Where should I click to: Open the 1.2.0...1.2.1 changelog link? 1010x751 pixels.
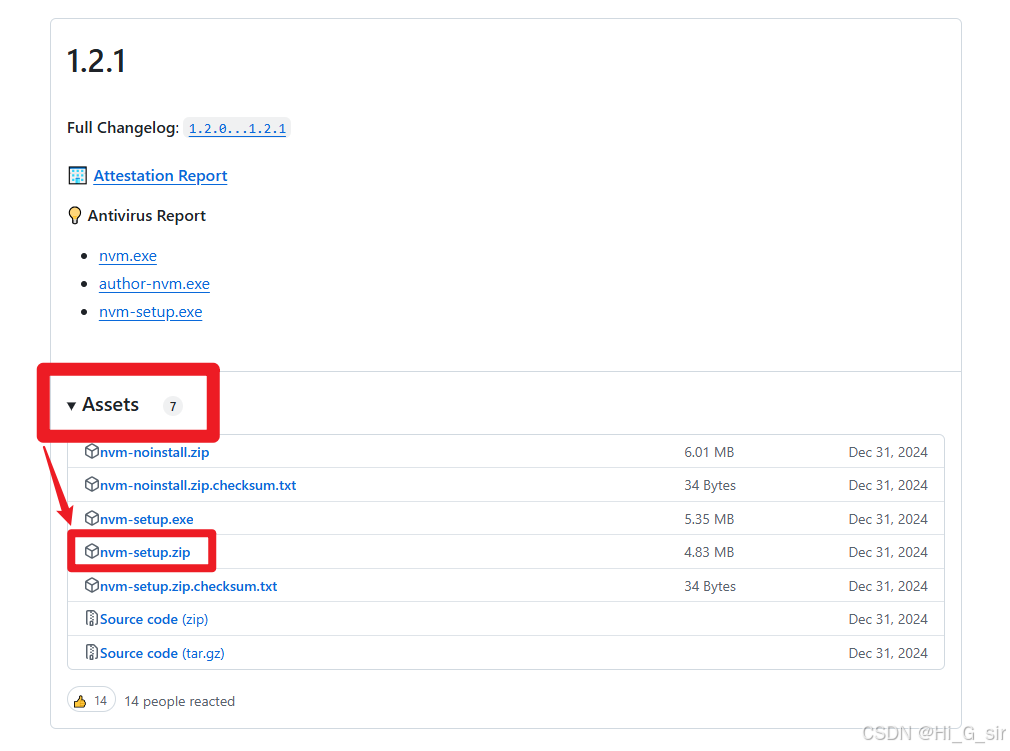237,128
